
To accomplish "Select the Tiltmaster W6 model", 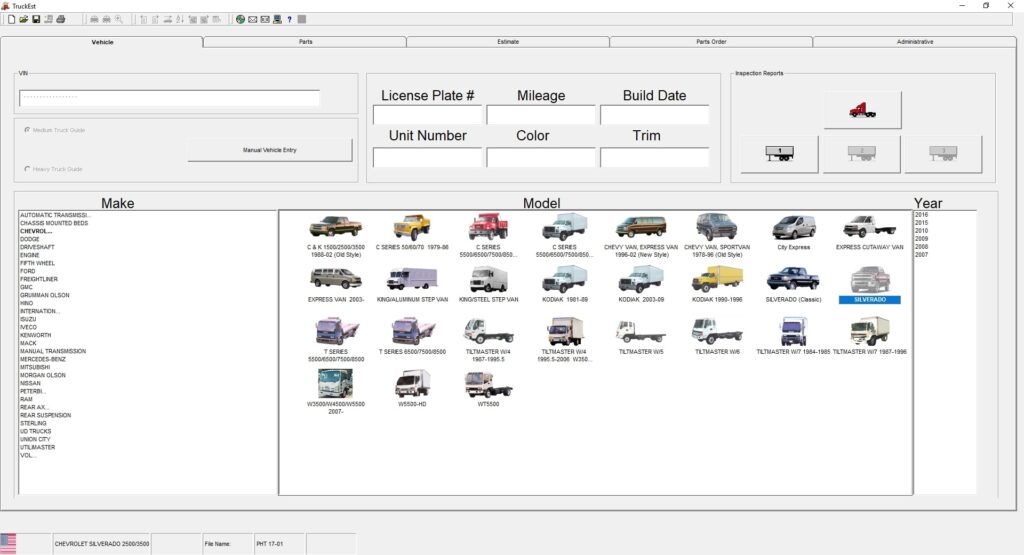I will (717, 337).
